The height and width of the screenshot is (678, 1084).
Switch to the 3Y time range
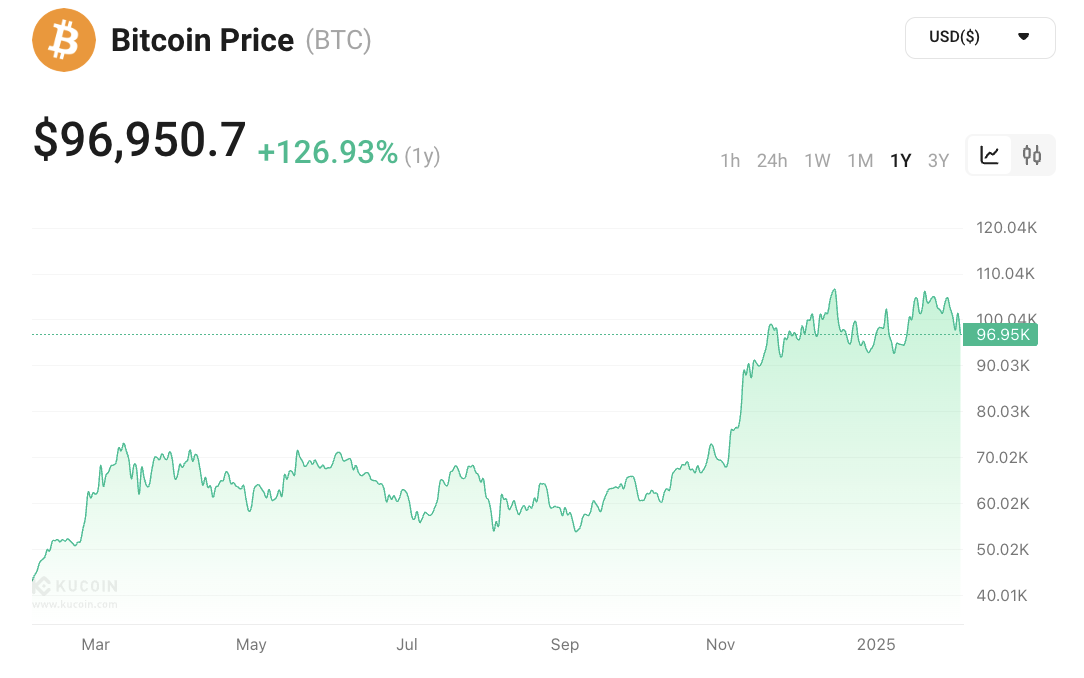pos(938,160)
